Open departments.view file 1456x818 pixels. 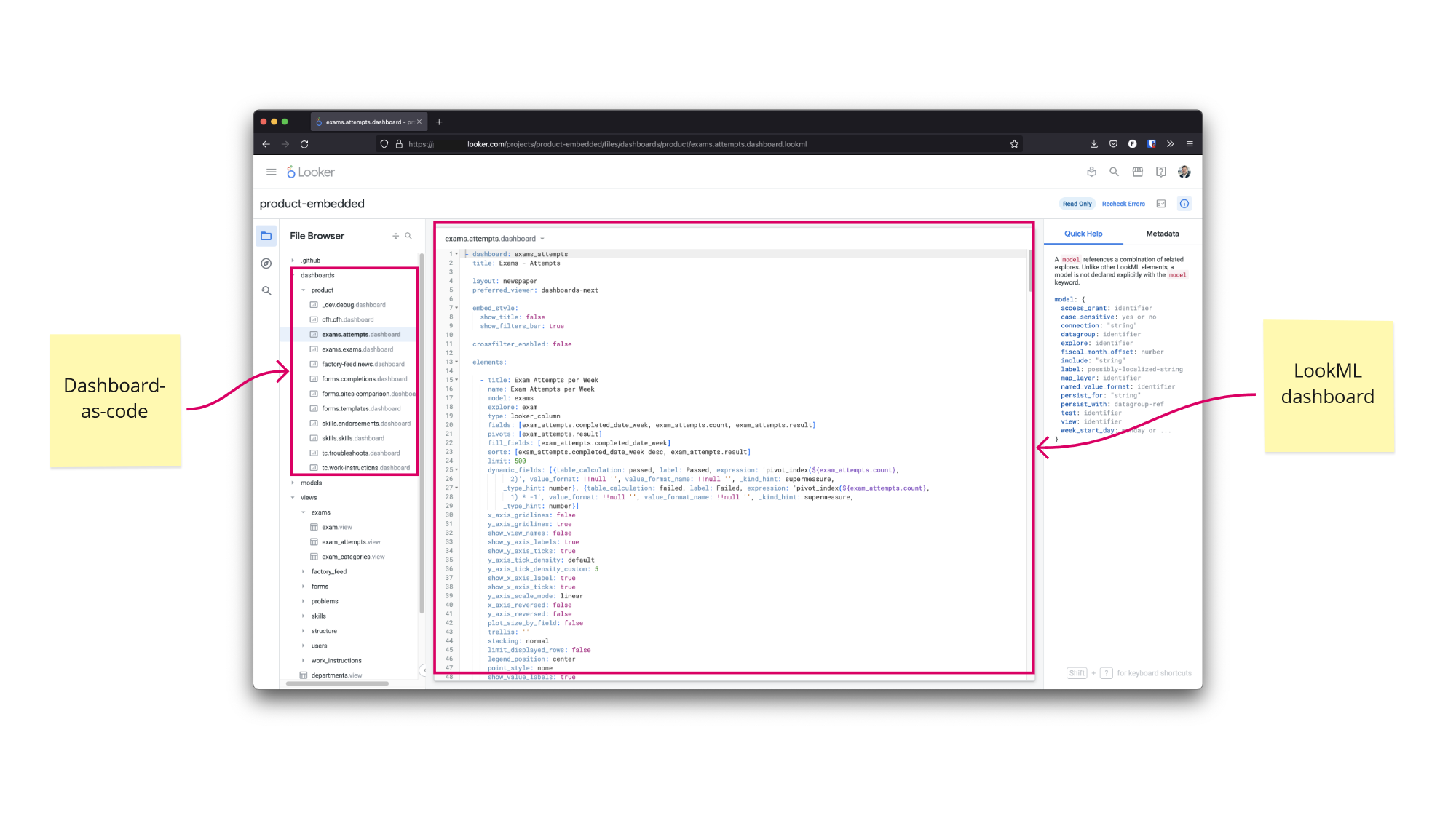[336, 675]
